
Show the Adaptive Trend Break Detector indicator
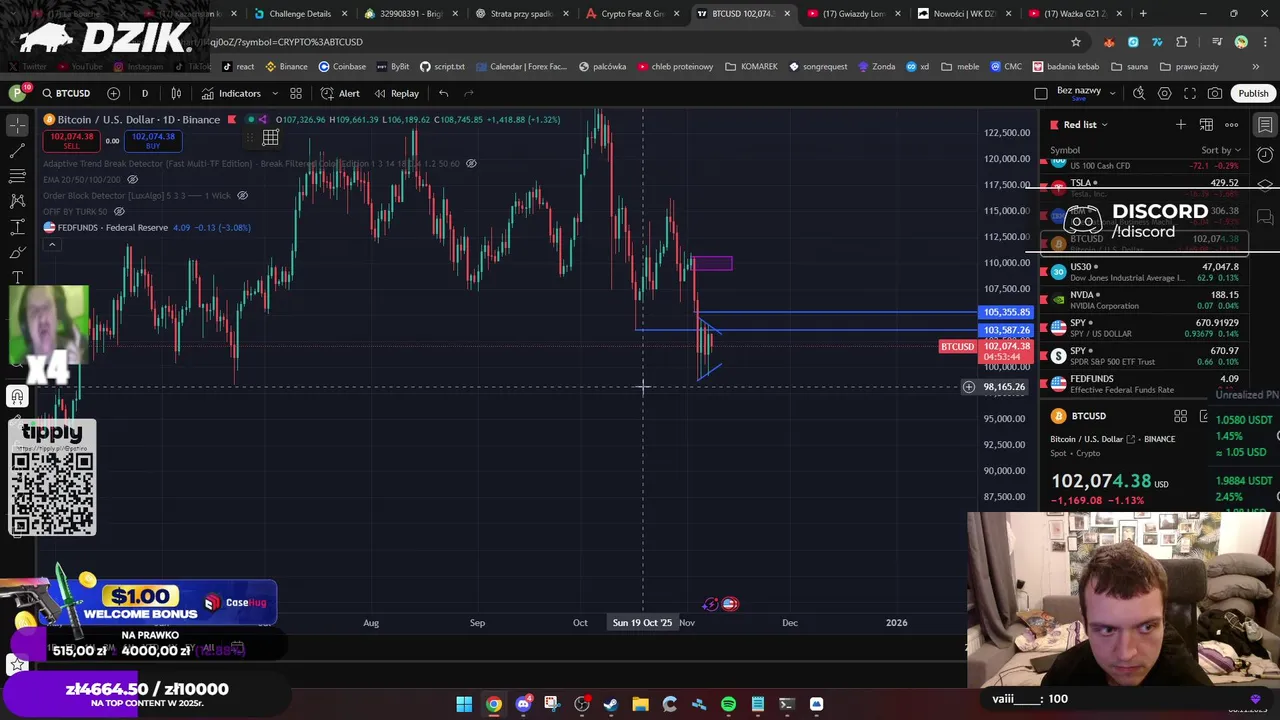click(x=471, y=163)
